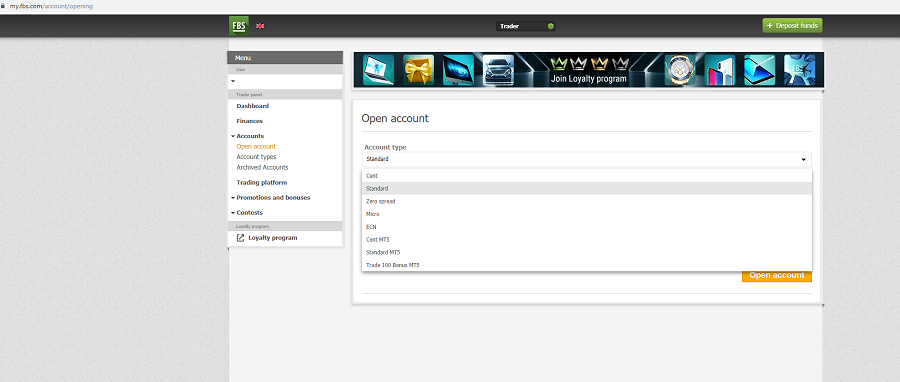Open the Open account sidebar link
The image size is (900, 382).
pos(256,146)
